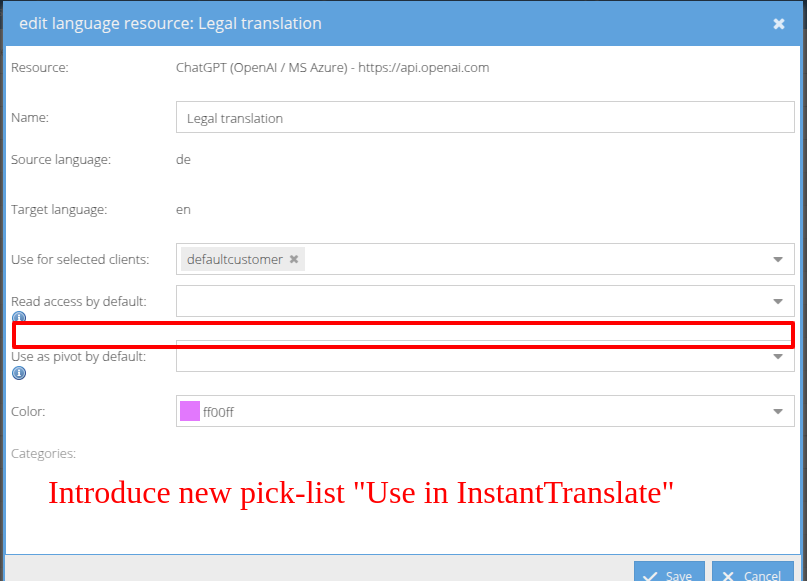The height and width of the screenshot is (581, 807).
Task: Remove the defaultcustomer tag
Action: (x=294, y=259)
